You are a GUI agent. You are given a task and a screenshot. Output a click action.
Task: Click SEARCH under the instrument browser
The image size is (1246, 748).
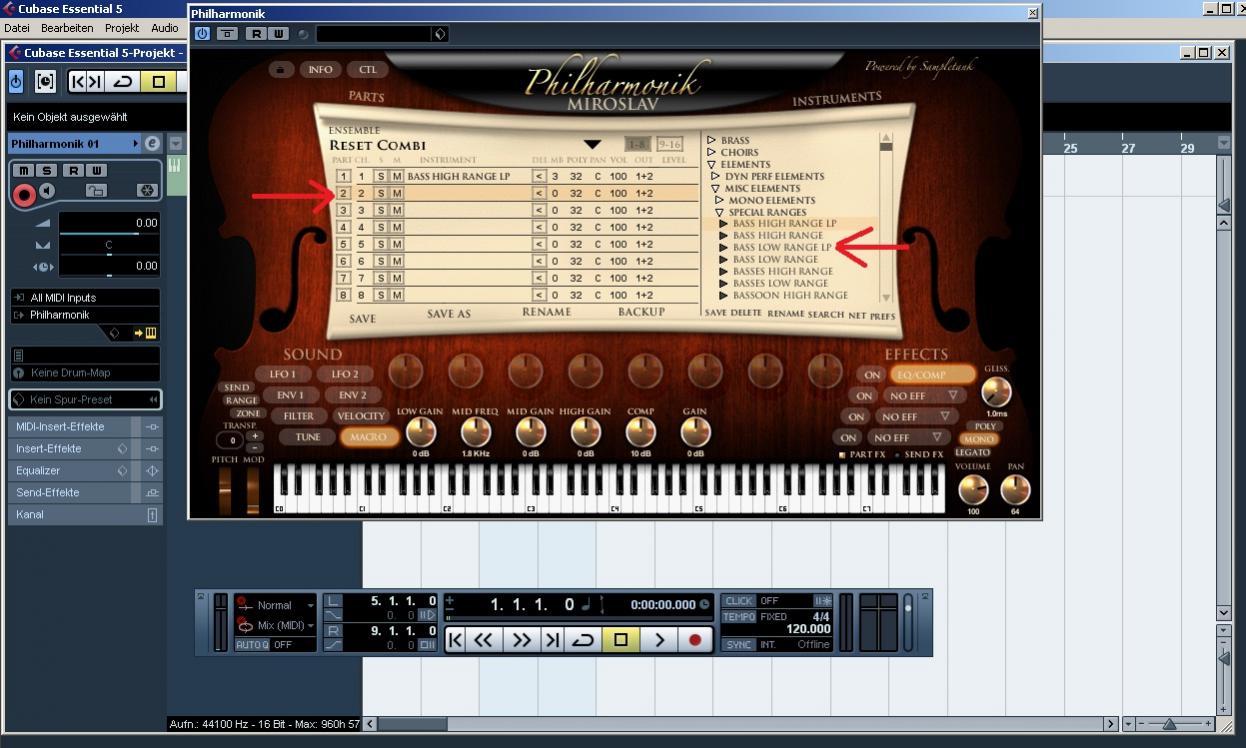(826, 314)
